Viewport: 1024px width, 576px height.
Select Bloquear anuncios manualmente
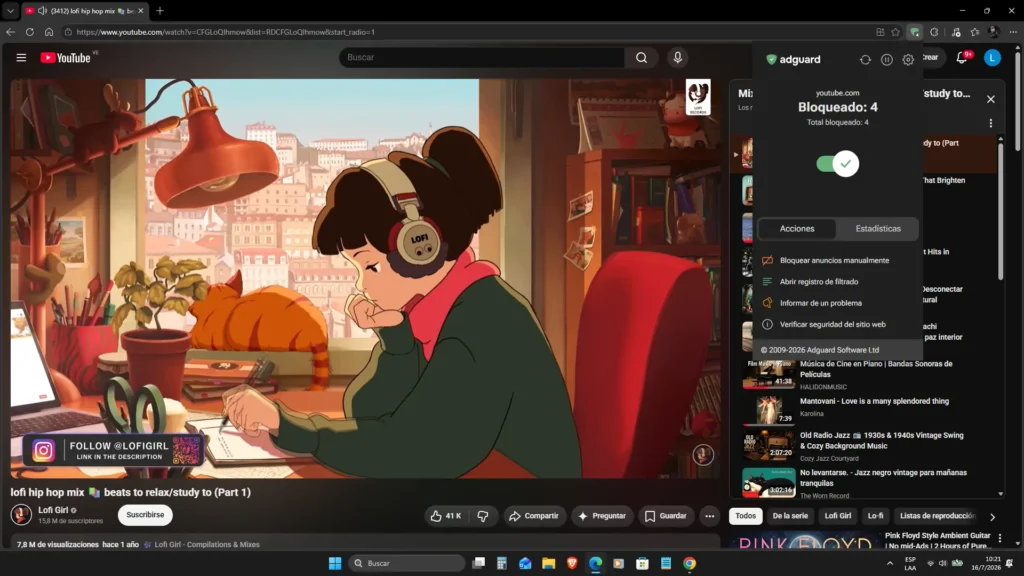(x=834, y=261)
